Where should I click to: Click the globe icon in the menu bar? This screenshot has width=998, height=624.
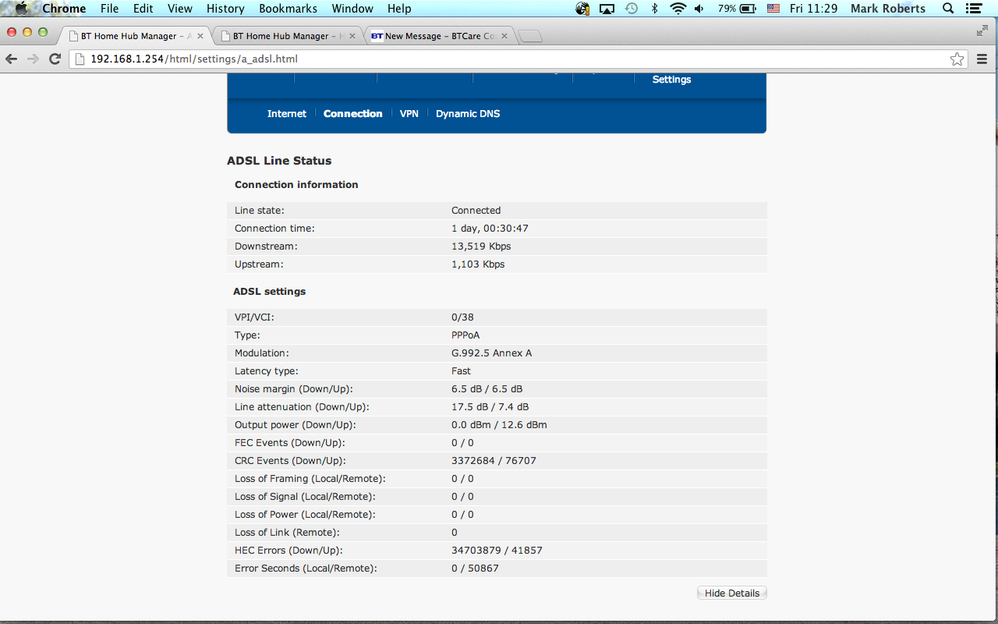(582, 9)
